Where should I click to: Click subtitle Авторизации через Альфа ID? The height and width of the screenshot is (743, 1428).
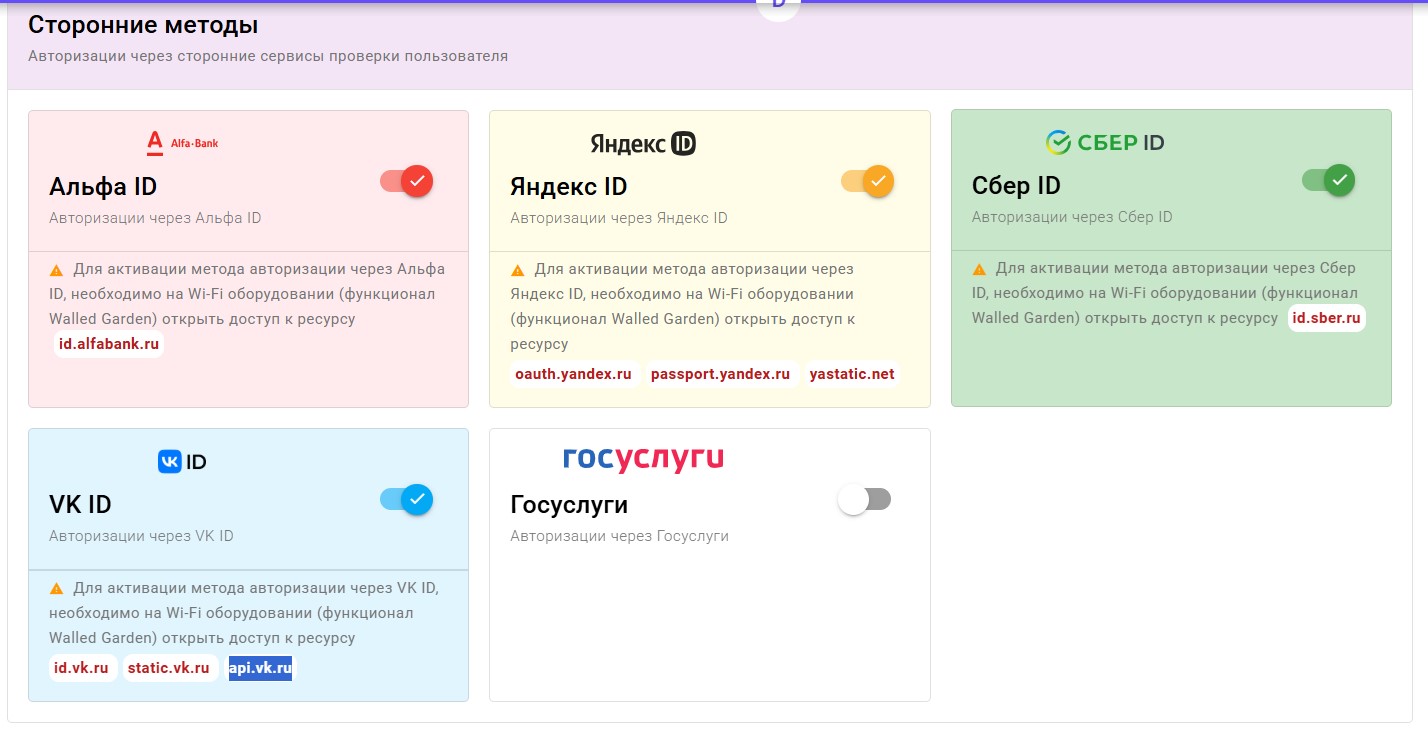coord(155,218)
